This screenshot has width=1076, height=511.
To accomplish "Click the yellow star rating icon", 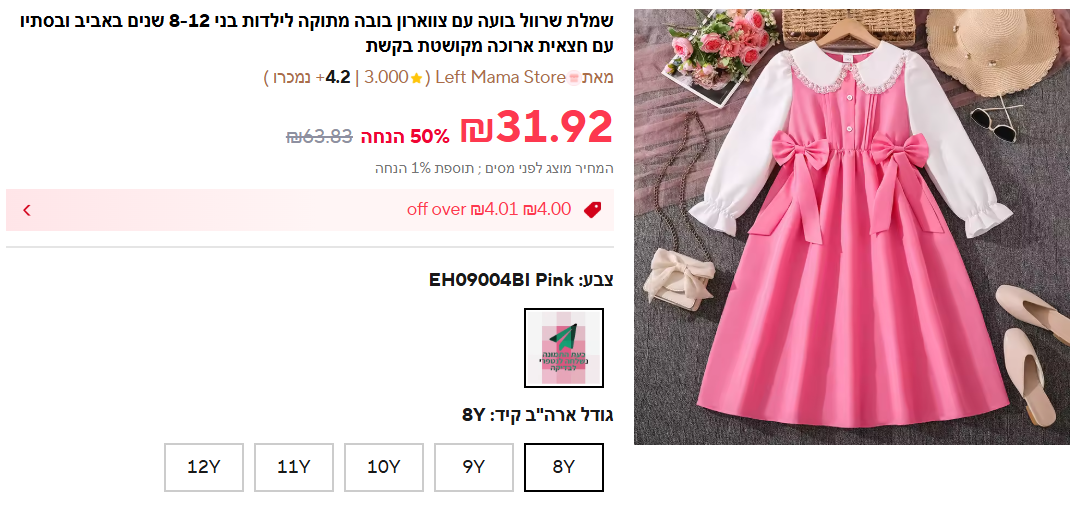I will point(416,78).
